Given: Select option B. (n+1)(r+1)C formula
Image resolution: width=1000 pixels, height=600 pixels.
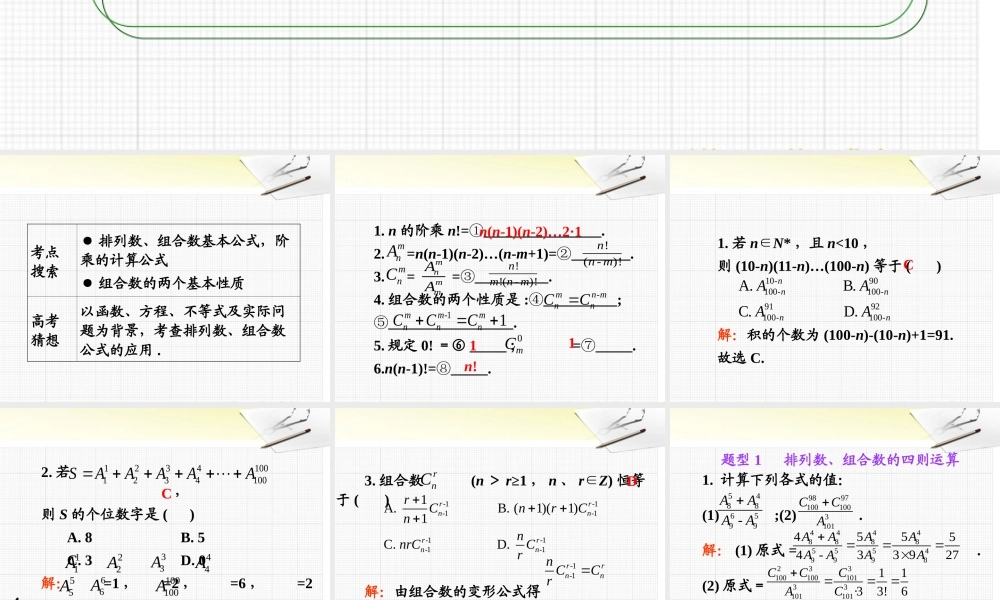Looking at the screenshot, I should [548, 509].
